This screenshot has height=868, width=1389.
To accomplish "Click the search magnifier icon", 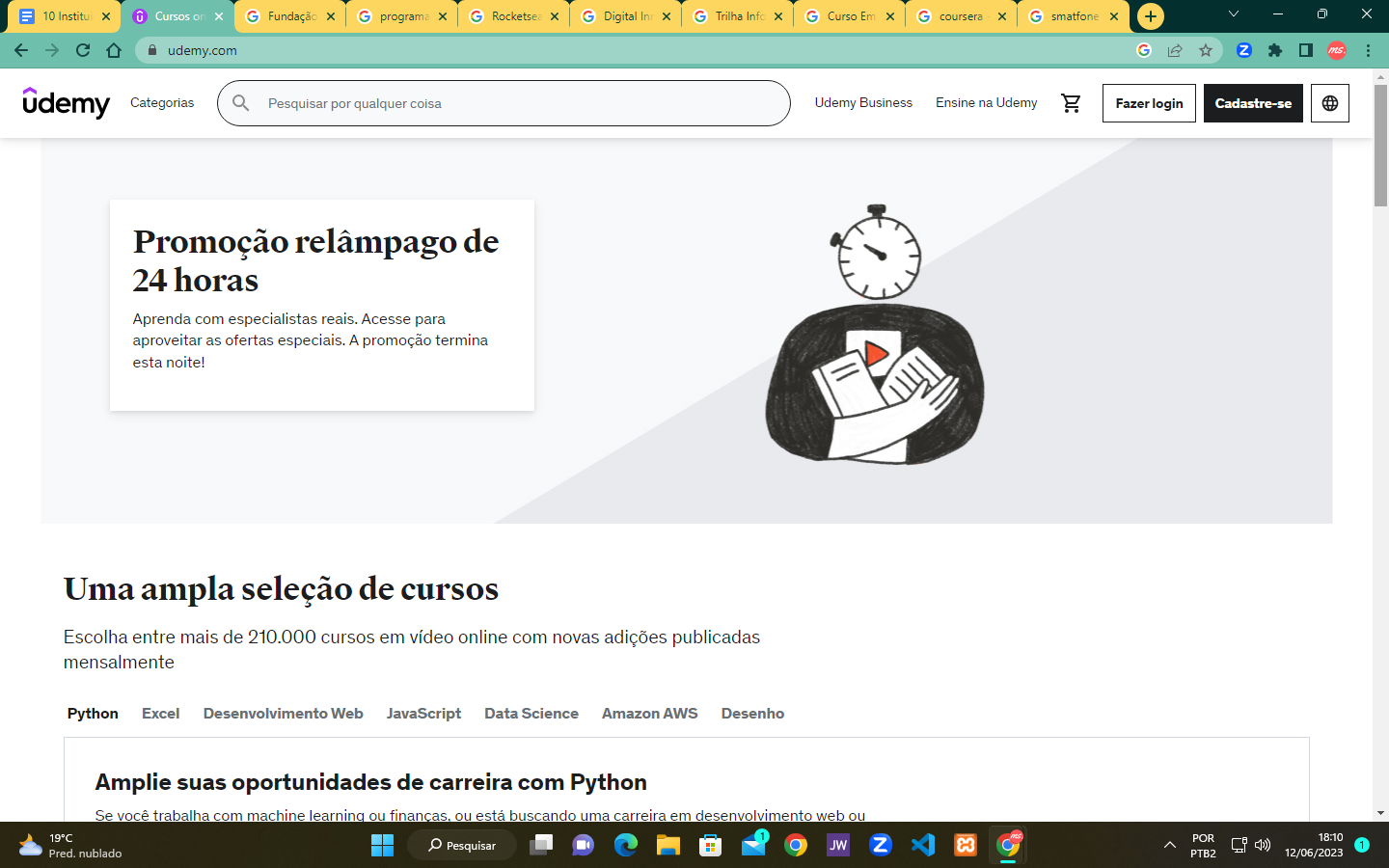I will (241, 103).
